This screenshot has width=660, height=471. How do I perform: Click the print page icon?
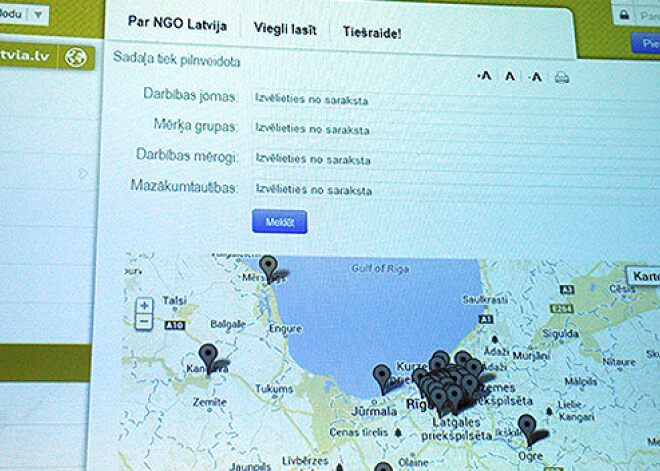click(562, 77)
